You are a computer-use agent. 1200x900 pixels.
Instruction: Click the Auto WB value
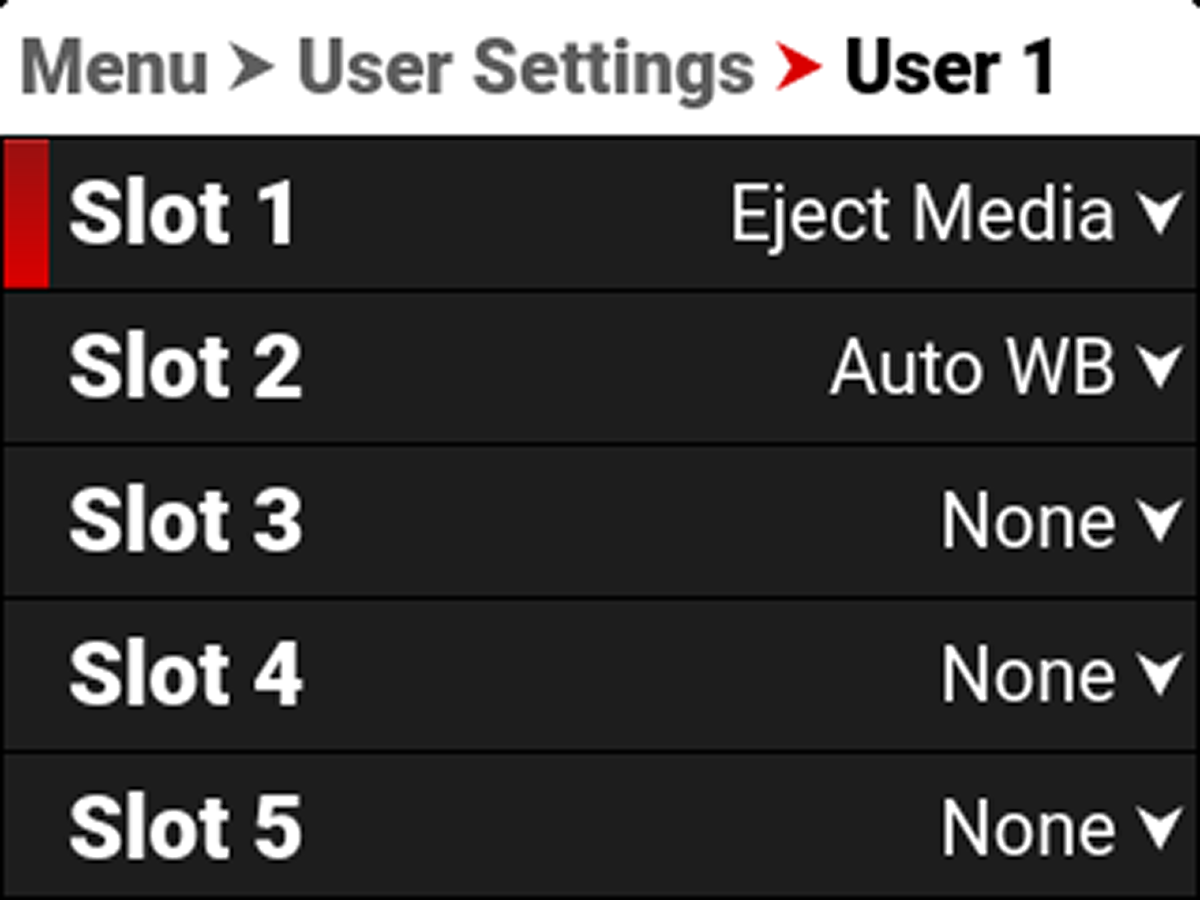tap(972, 367)
